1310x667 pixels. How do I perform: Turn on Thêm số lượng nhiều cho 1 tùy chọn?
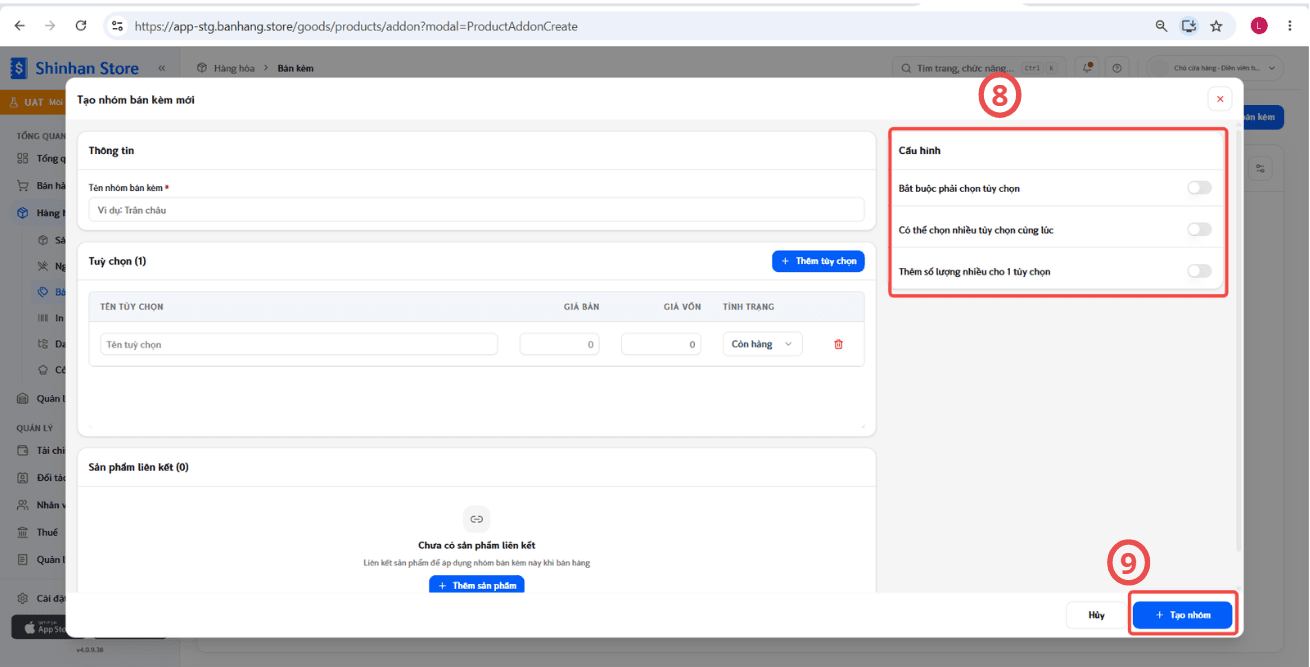click(x=1199, y=271)
